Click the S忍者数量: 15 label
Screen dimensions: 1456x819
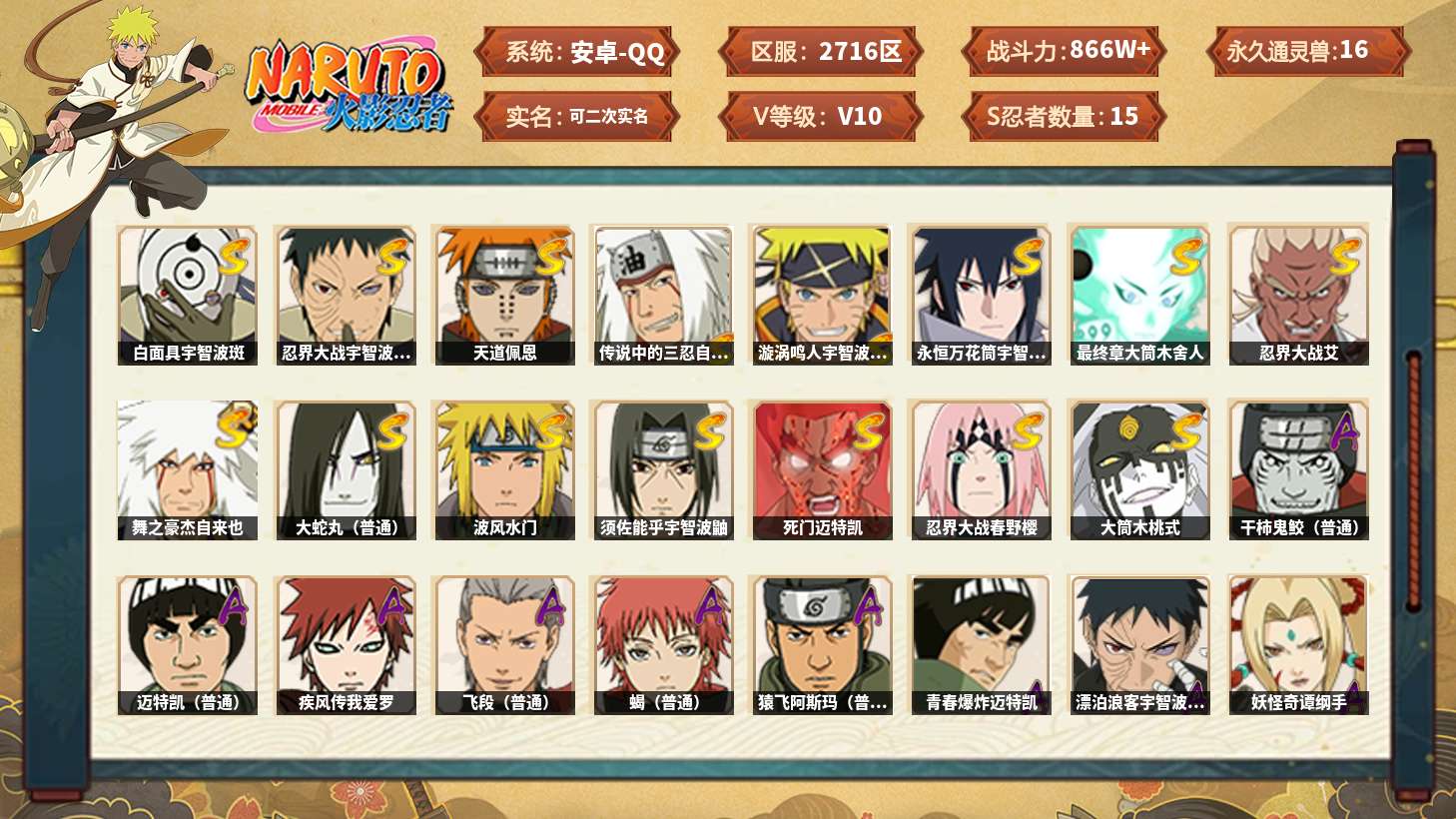click(x=1064, y=117)
